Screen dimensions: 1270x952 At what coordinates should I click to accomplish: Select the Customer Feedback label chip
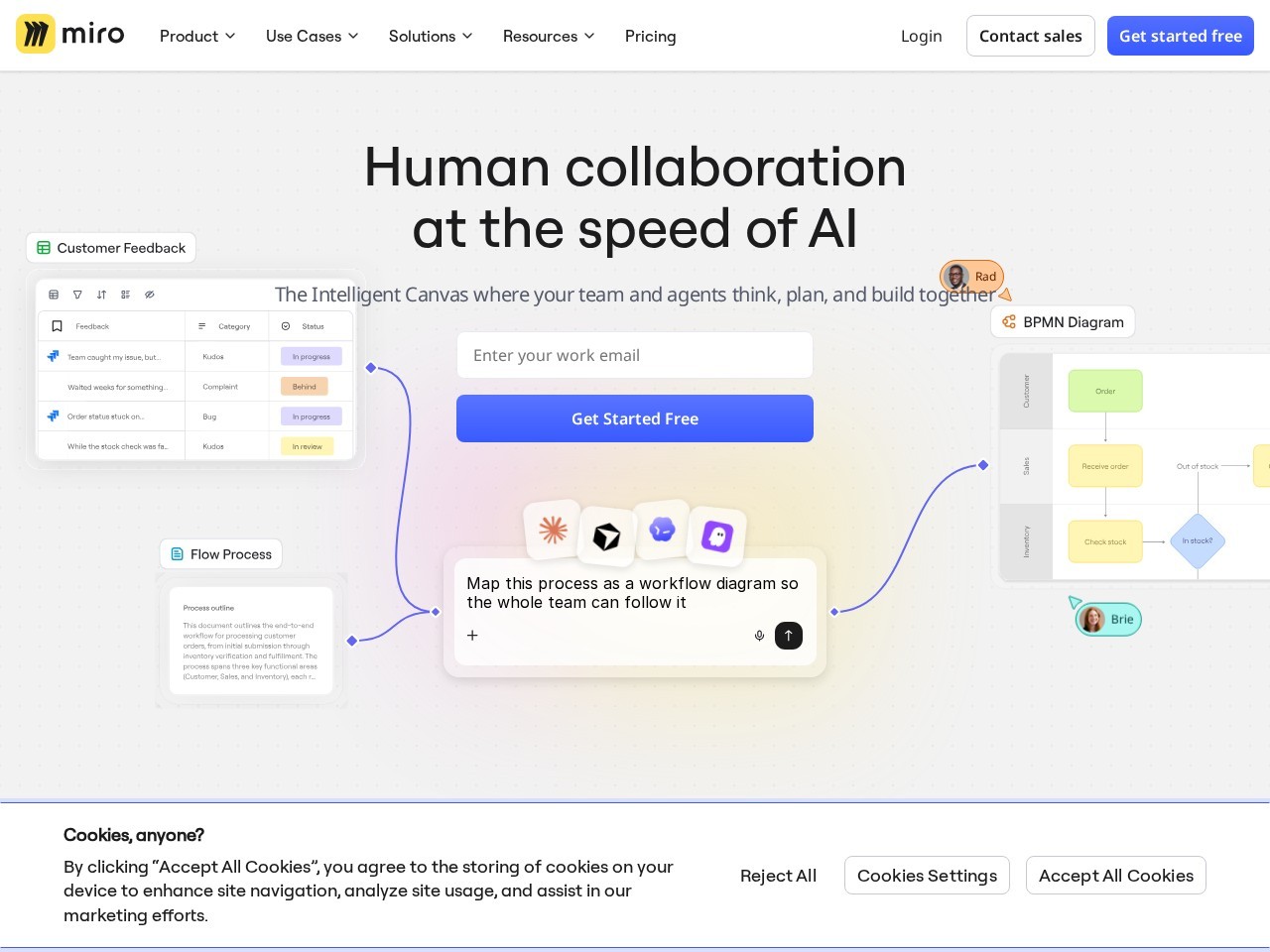coord(111,248)
